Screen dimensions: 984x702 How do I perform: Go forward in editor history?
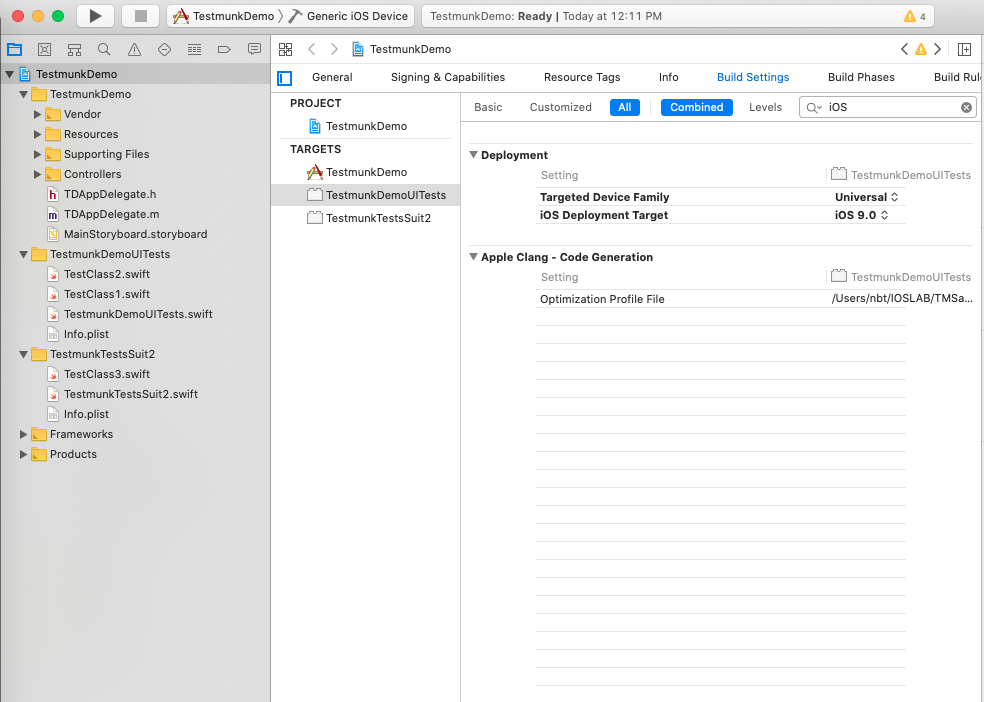pyautogui.click(x=334, y=50)
